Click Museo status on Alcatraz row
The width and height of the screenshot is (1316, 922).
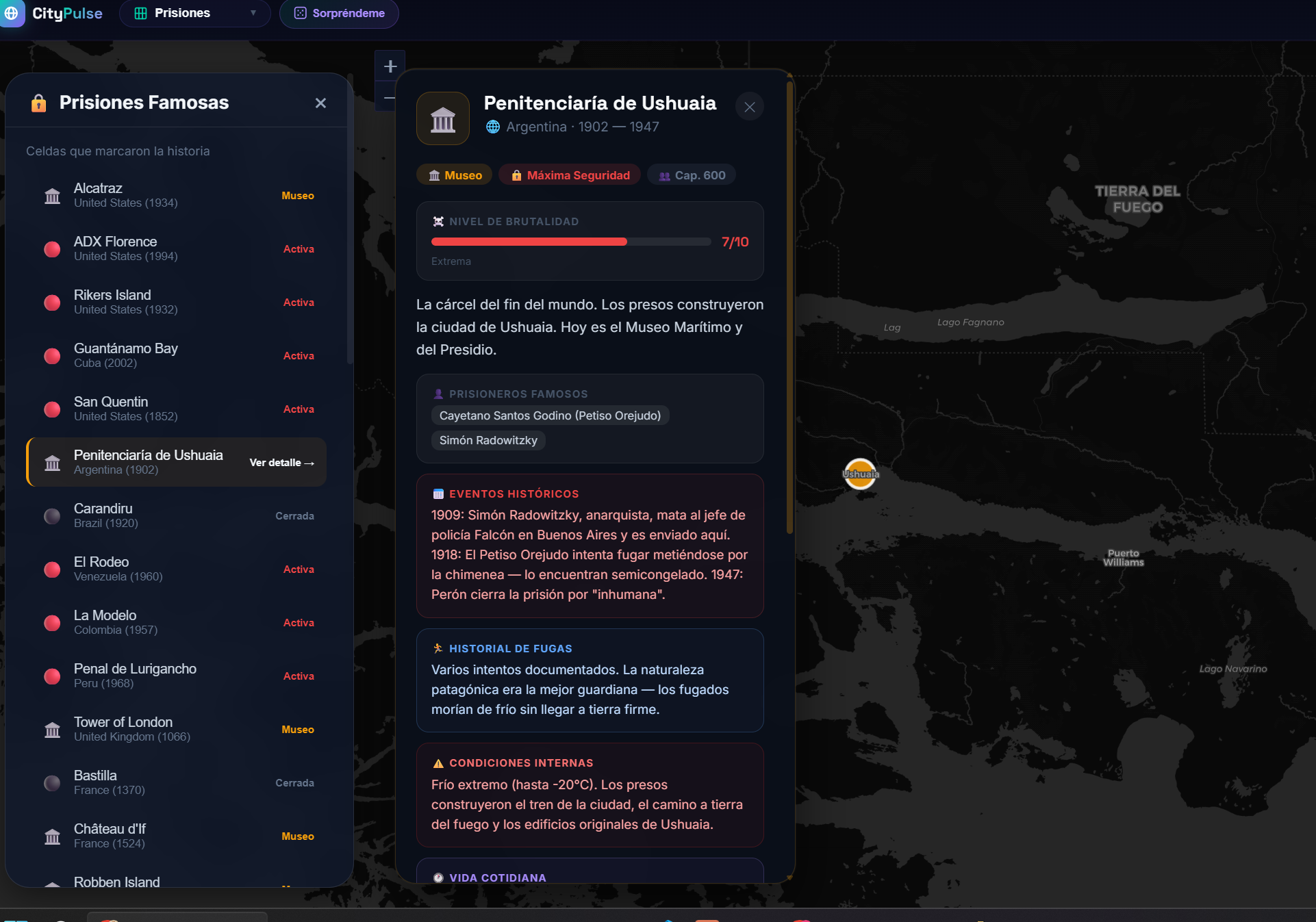point(298,196)
